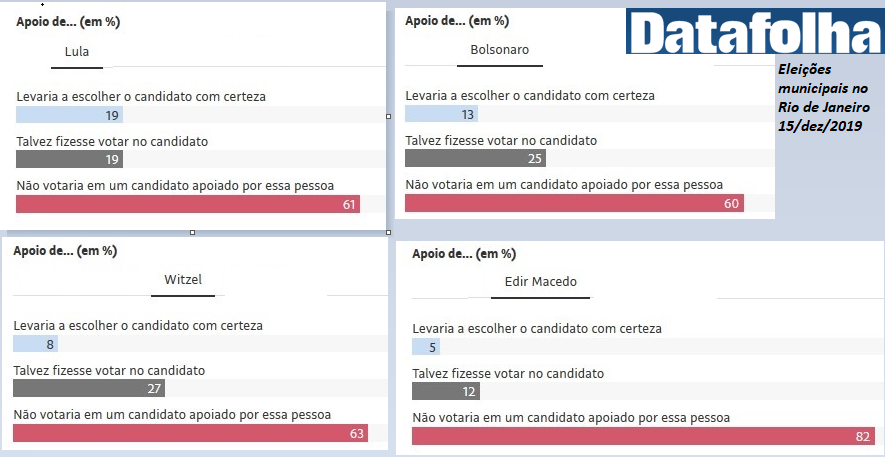Image resolution: width=885 pixels, height=457 pixels.
Task: Click Lula's red bar showing 61
Action: click(x=188, y=204)
